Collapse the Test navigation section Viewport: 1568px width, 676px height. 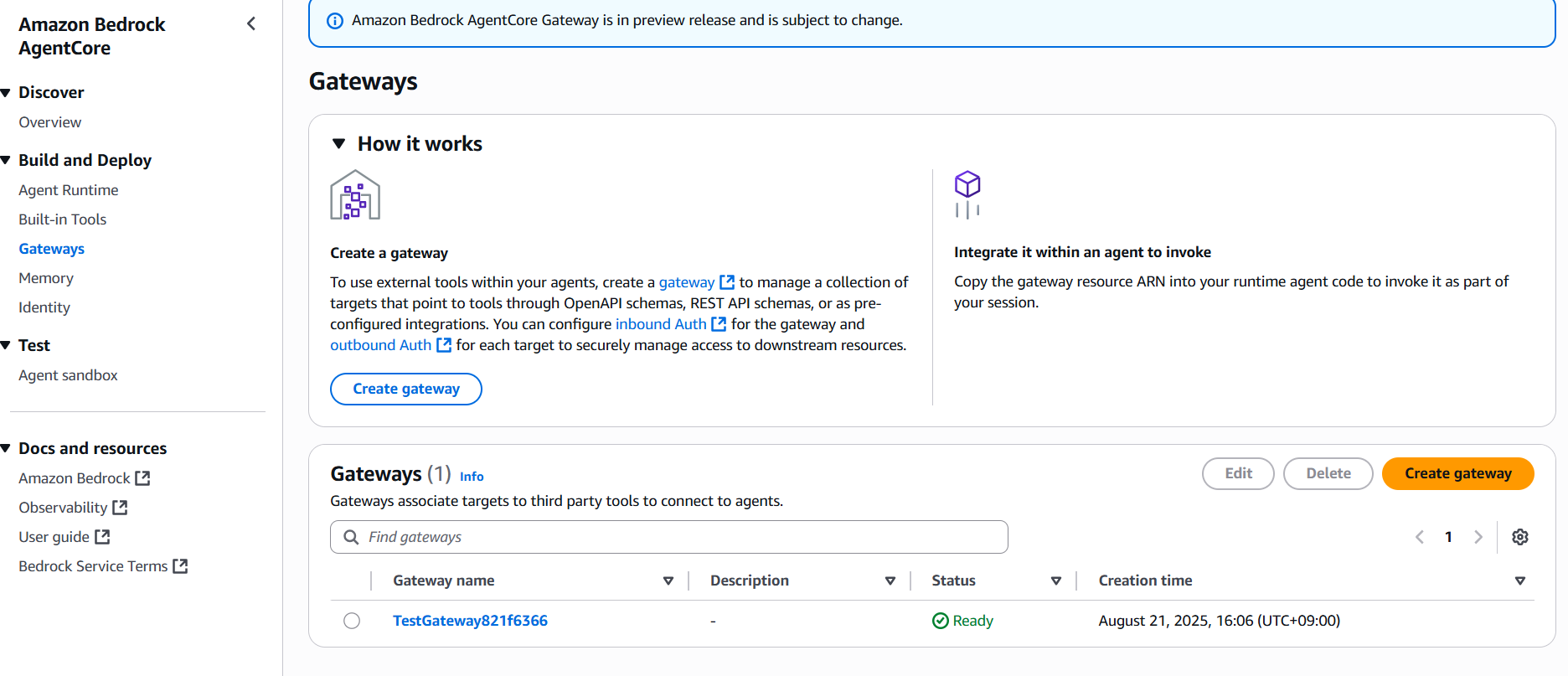tap(6, 345)
